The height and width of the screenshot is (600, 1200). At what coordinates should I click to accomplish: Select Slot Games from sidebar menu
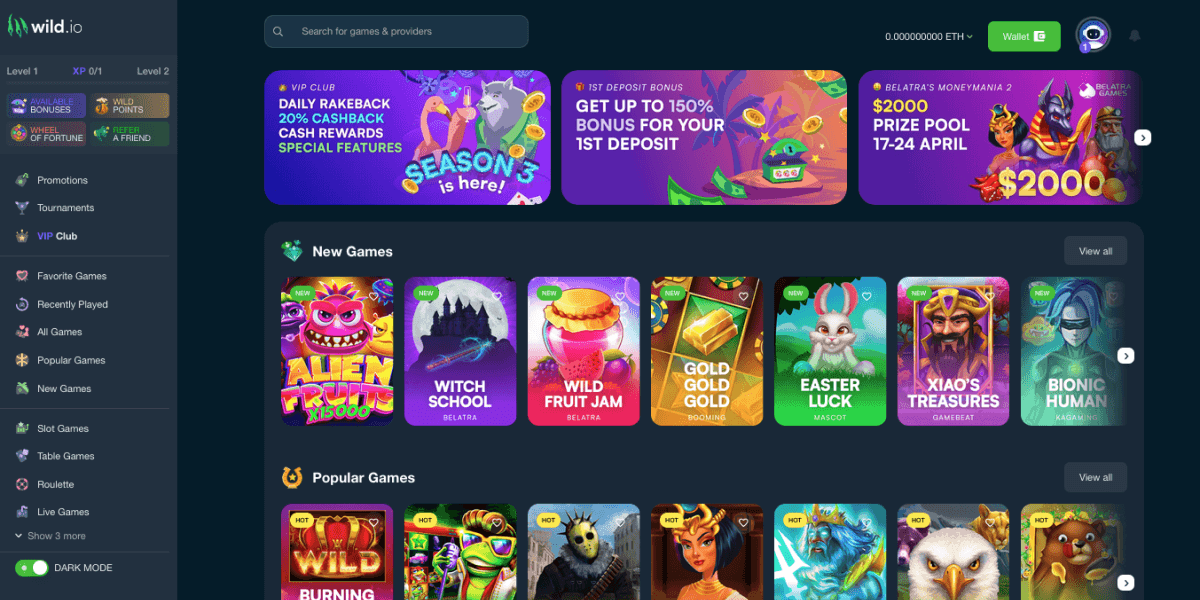point(63,428)
